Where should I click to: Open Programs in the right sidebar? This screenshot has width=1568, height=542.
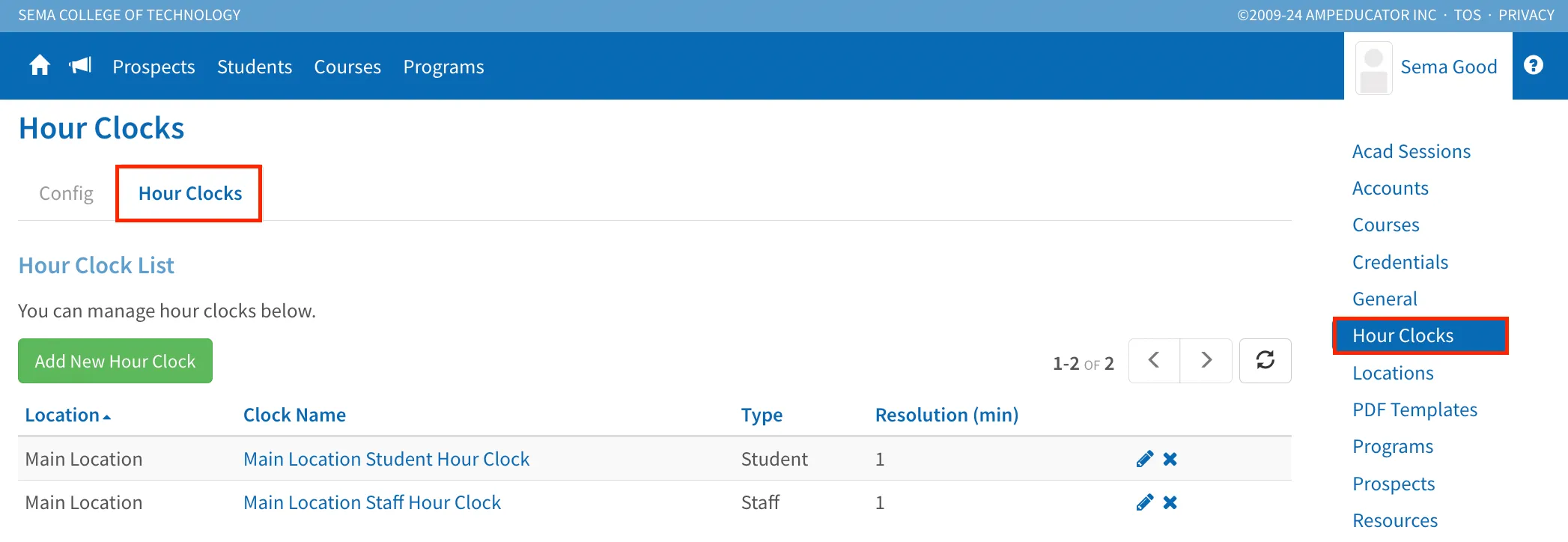pyautogui.click(x=1393, y=446)
